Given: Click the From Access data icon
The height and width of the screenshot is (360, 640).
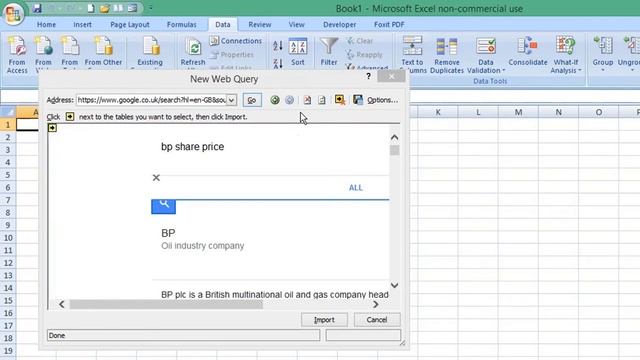Looking at the screenshot, I should tap(17, 54).
